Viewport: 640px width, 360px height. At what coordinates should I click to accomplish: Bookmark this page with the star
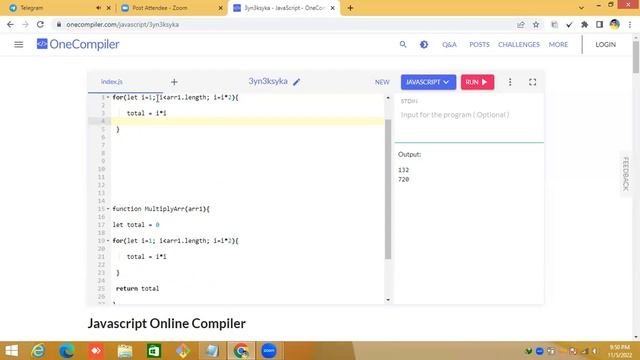[536, 25]
